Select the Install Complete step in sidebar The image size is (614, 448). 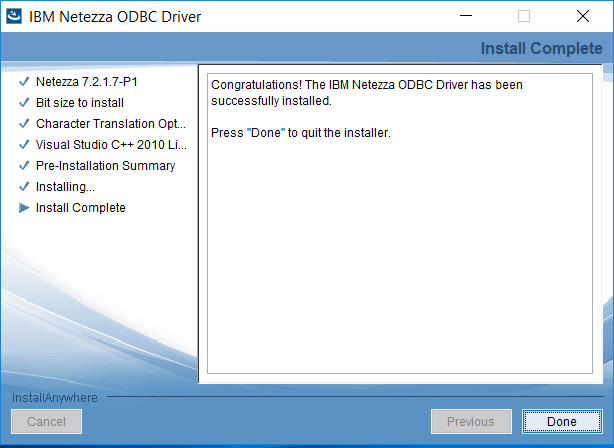[80, 208]
